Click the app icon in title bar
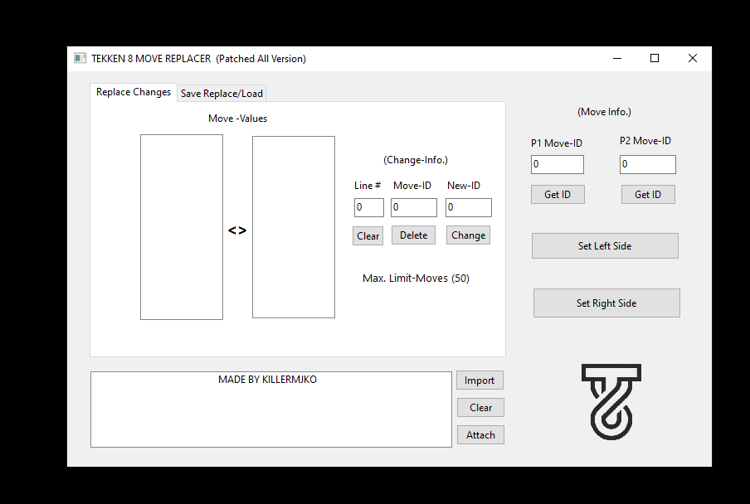 80,58
